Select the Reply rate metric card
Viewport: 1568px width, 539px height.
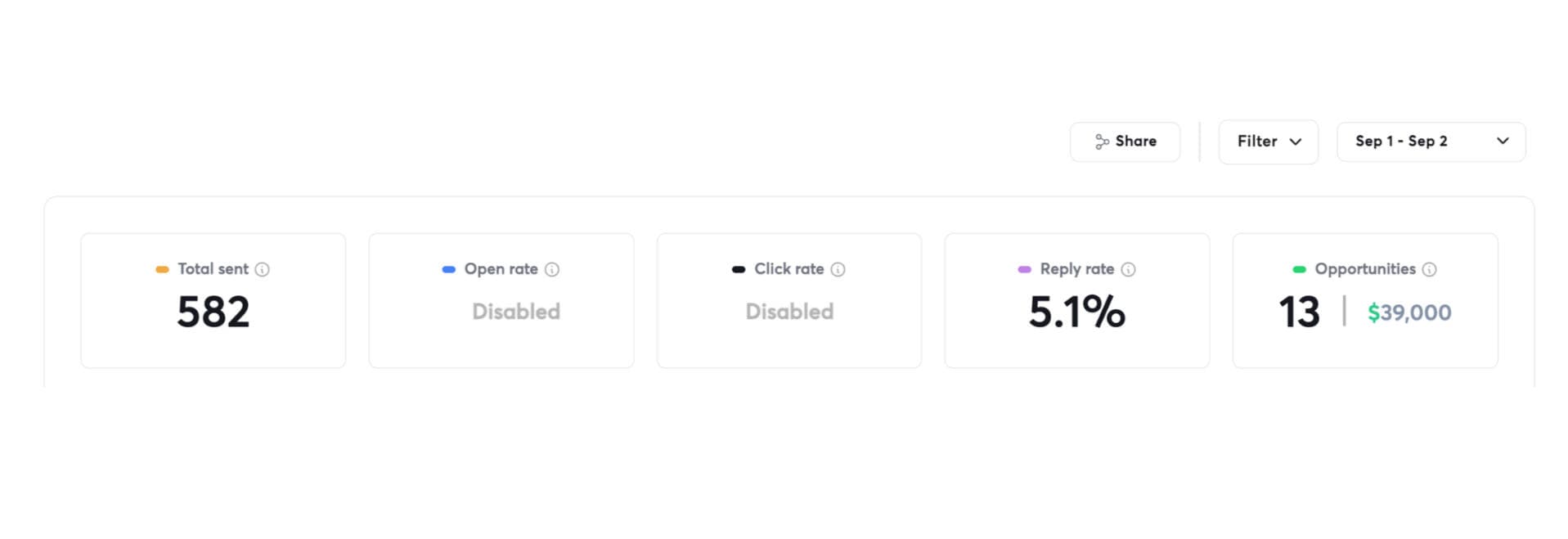point(1076,299)
